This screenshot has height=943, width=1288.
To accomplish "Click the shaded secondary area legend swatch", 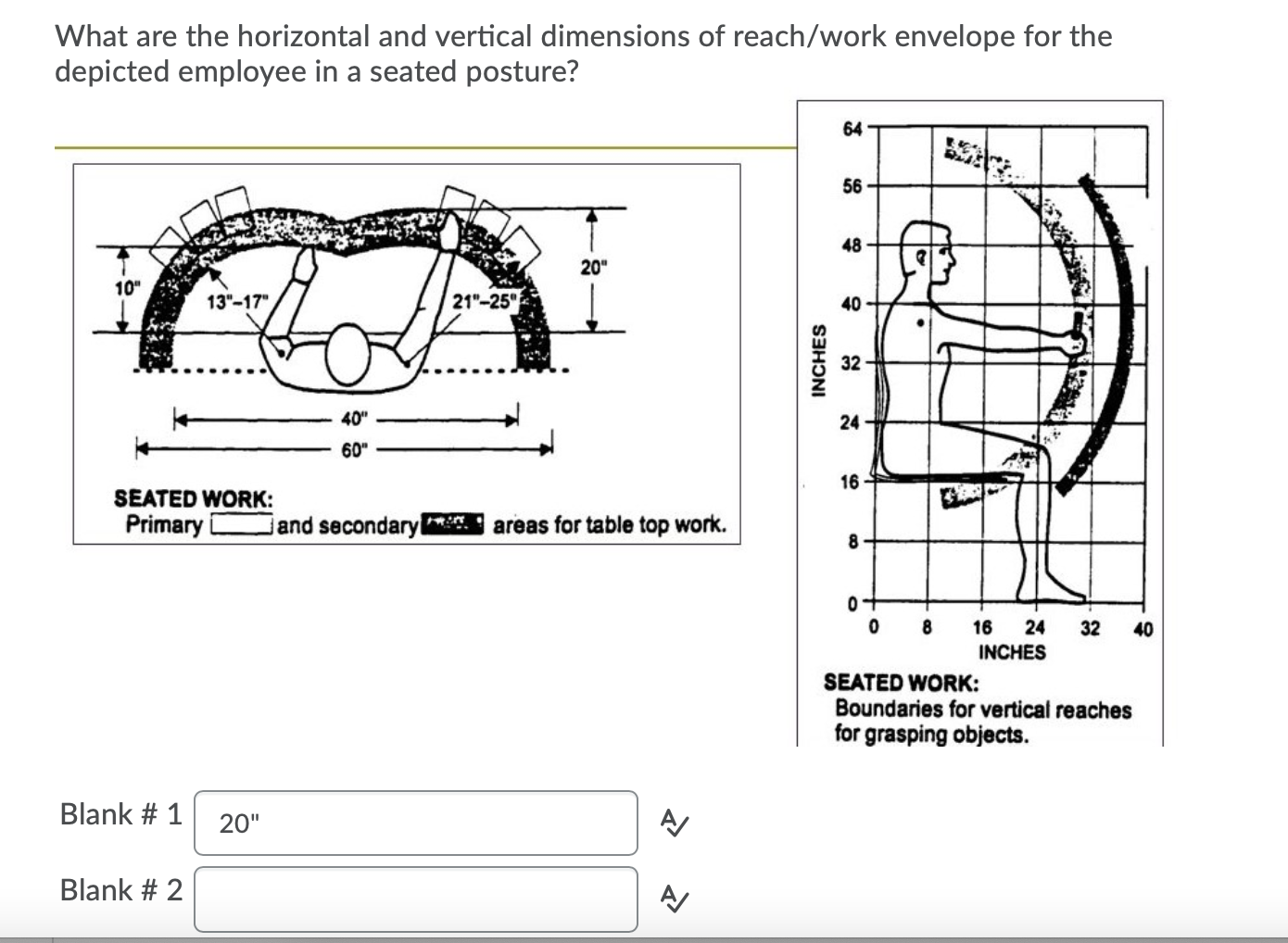I will pos(453,523).
